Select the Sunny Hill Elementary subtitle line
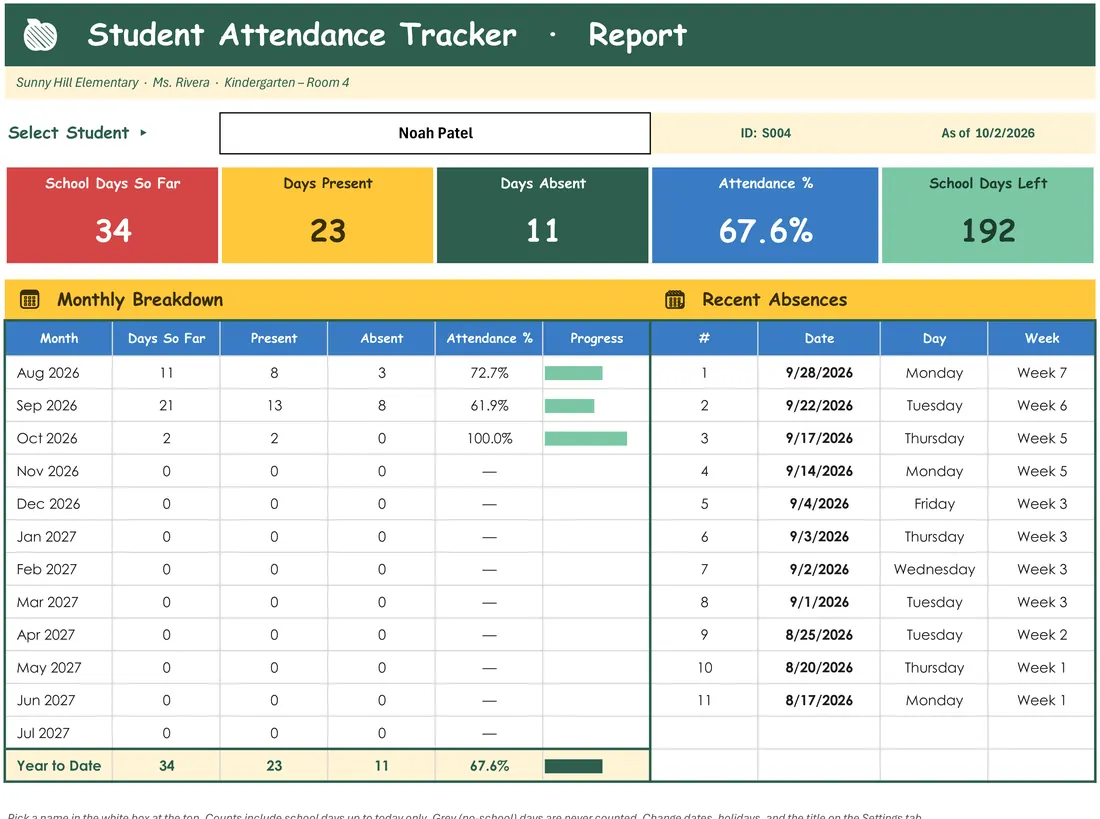1100x819 pixels. pos(182,83)
